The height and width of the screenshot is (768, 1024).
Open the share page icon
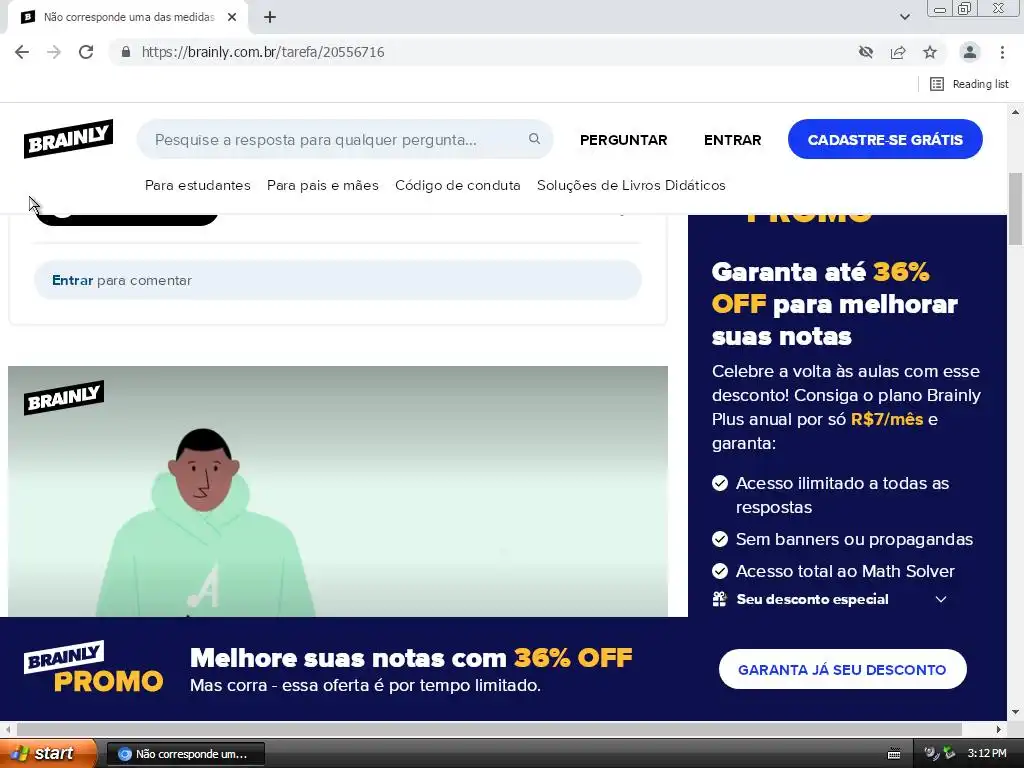pos(898,52)
